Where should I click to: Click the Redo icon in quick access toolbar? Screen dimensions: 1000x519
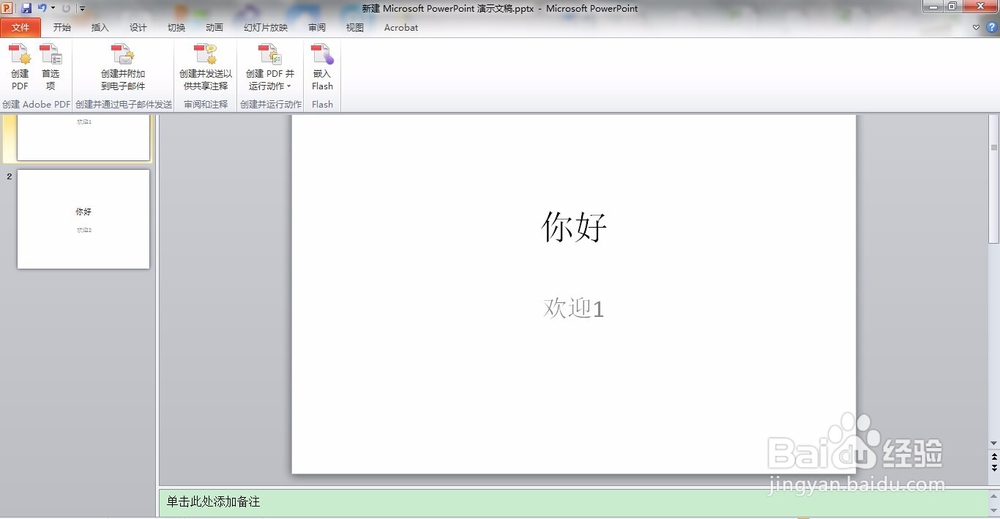coord(66,8)
